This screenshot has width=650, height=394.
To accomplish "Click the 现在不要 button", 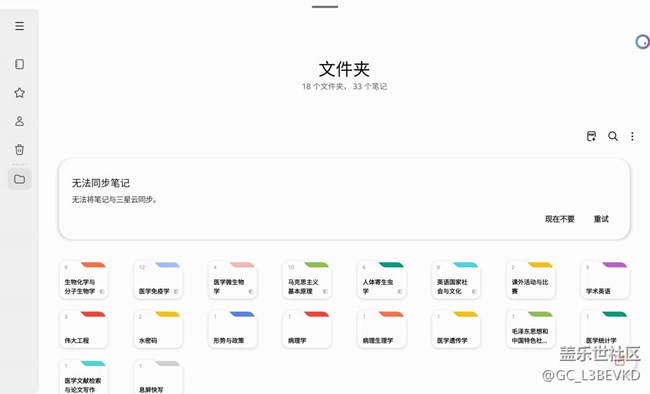I will [560, 219].
